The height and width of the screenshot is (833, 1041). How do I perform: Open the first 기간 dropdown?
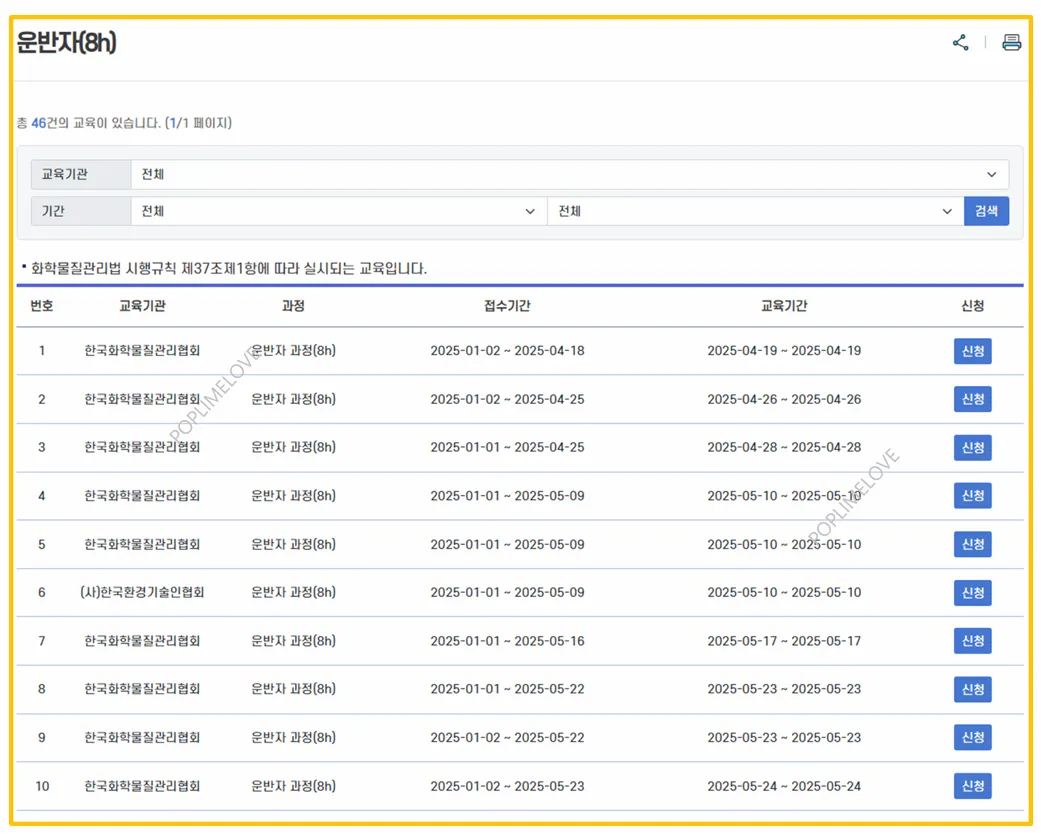point(339,212)
